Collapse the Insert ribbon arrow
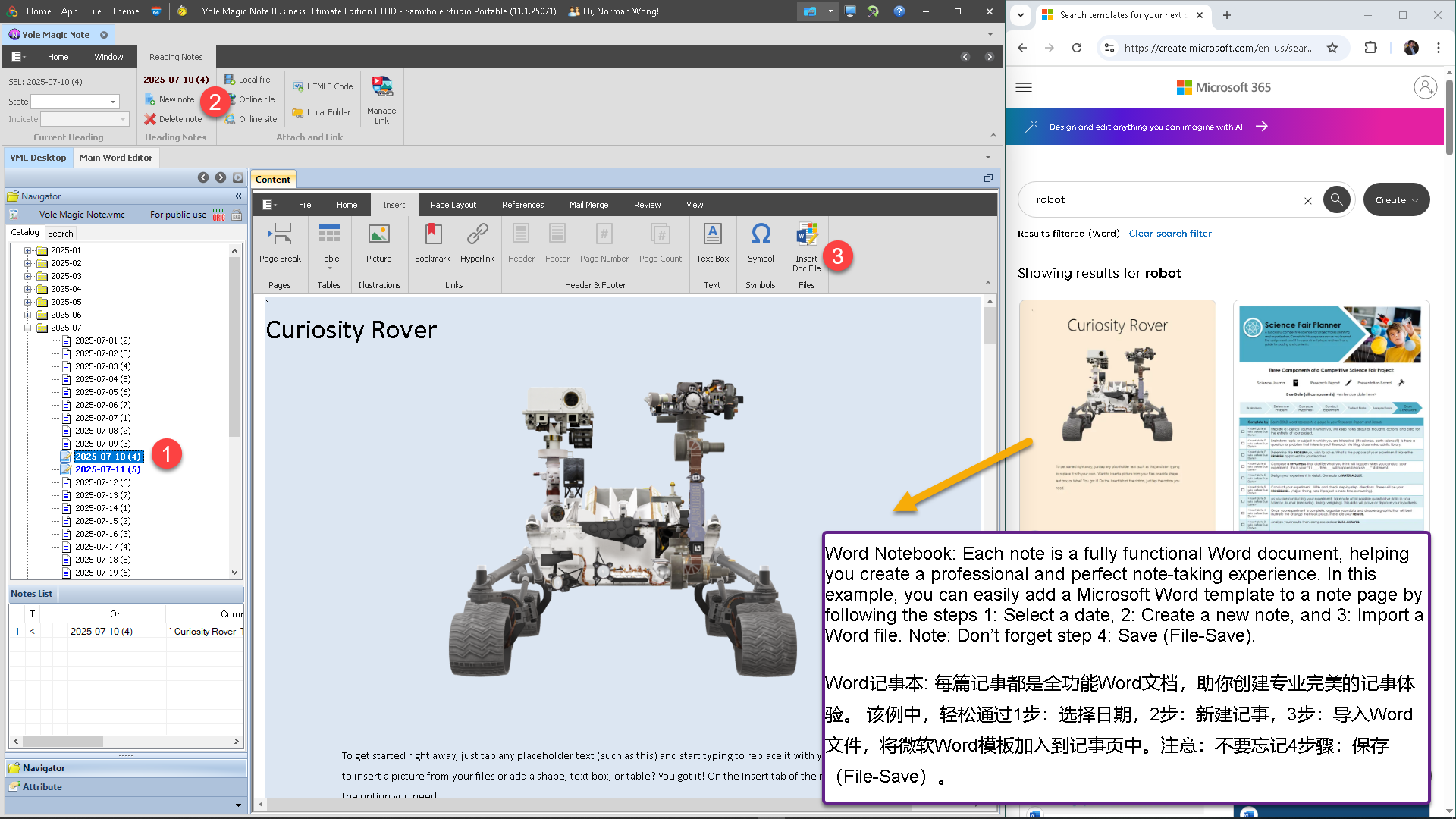1456x819 pixels. pyautogui.click(x=987, y=283)
